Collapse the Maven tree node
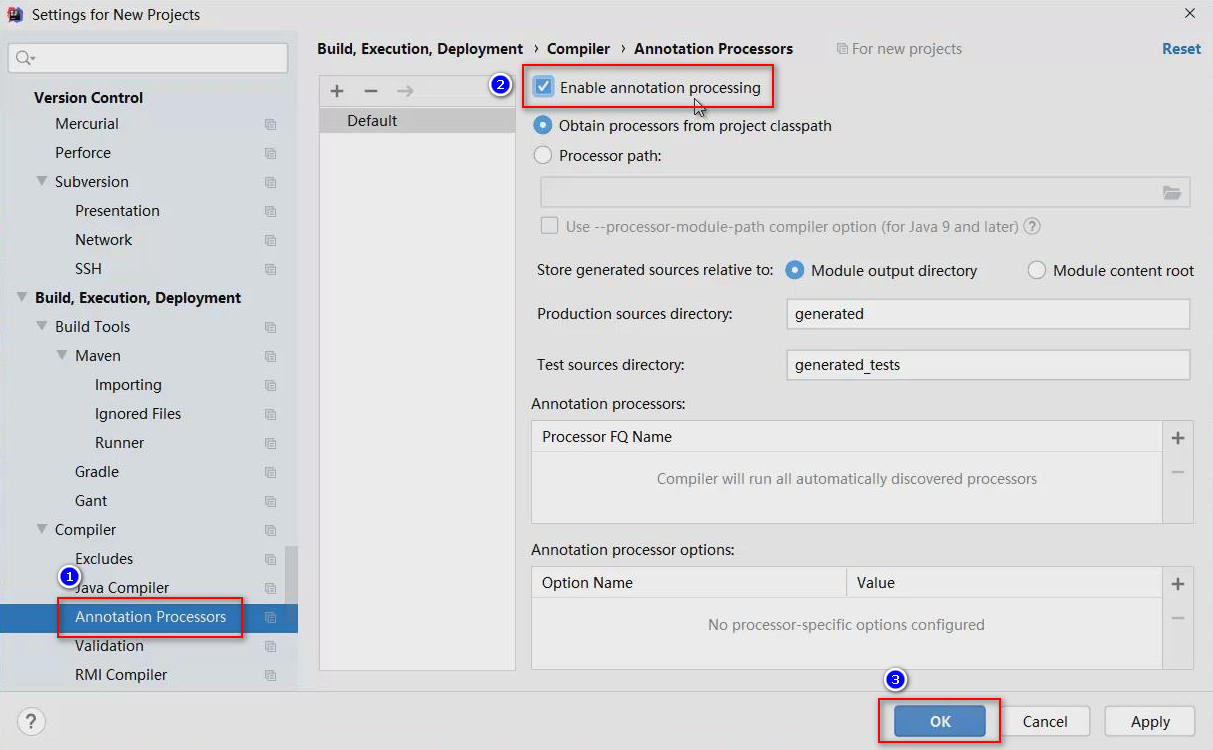This screenshot has width=1213, height=750. 62,356
